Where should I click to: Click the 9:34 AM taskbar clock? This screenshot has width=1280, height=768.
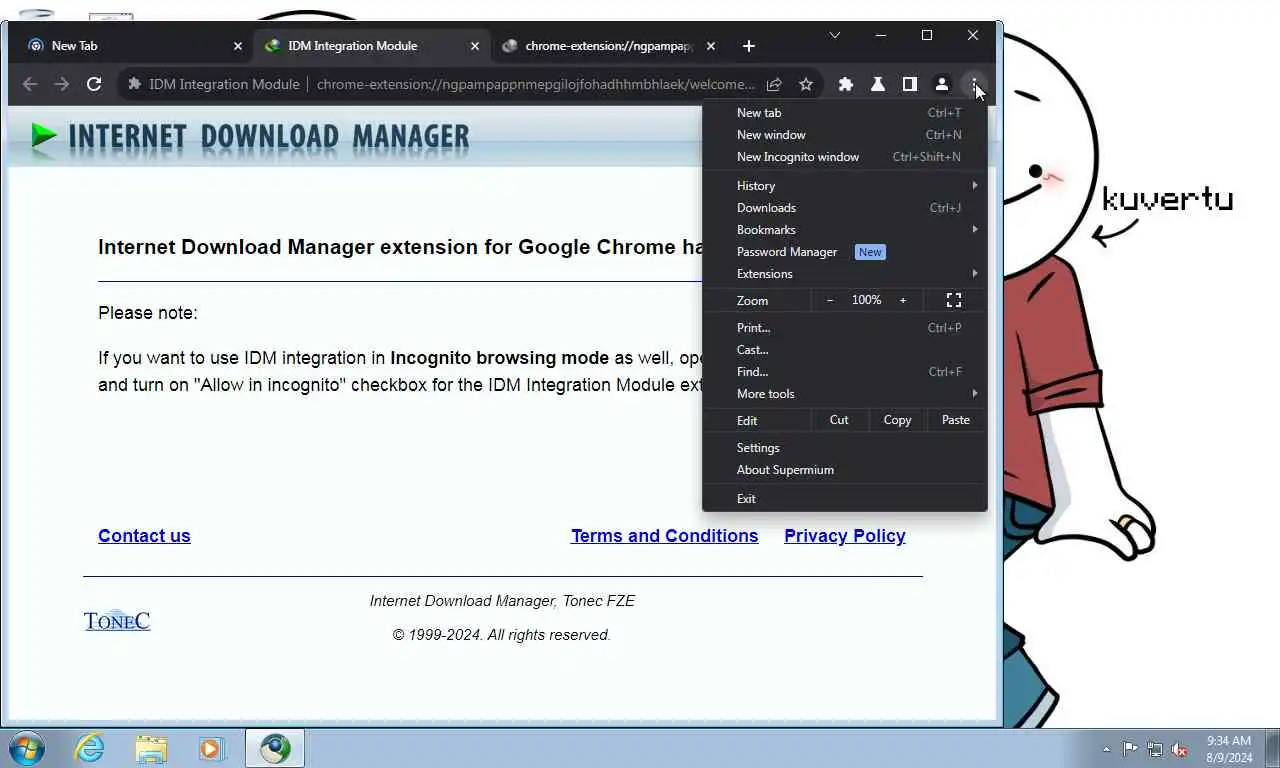tap(1229, 749)
